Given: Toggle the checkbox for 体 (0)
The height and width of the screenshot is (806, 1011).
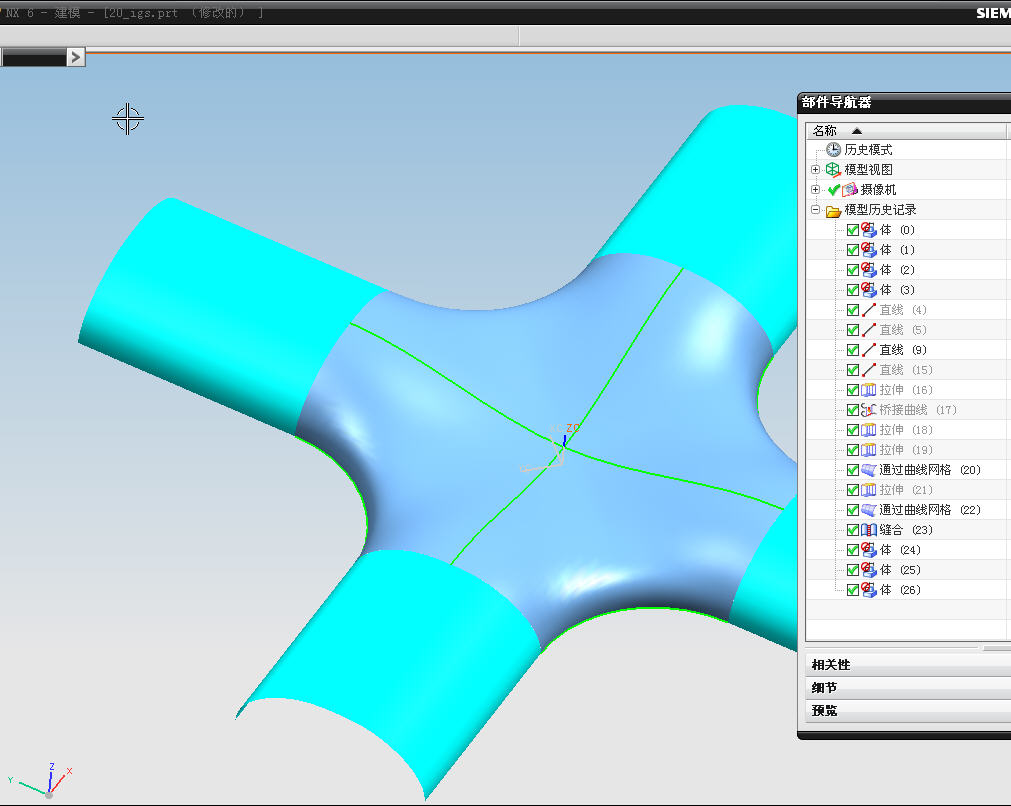Looking at the screenshot, I should [x=852, y=230].
